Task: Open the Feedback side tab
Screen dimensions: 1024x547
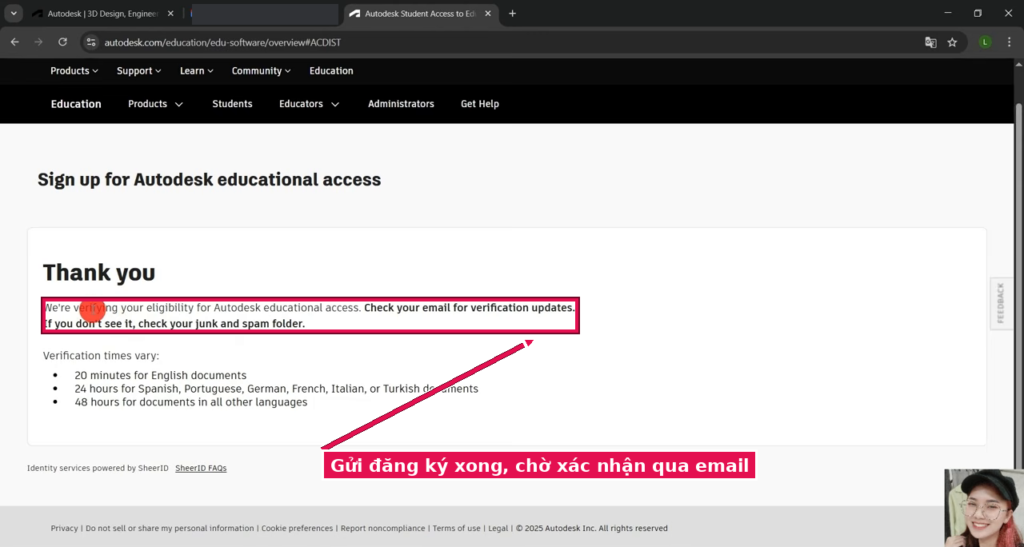Action: (x=1000, y=303)
